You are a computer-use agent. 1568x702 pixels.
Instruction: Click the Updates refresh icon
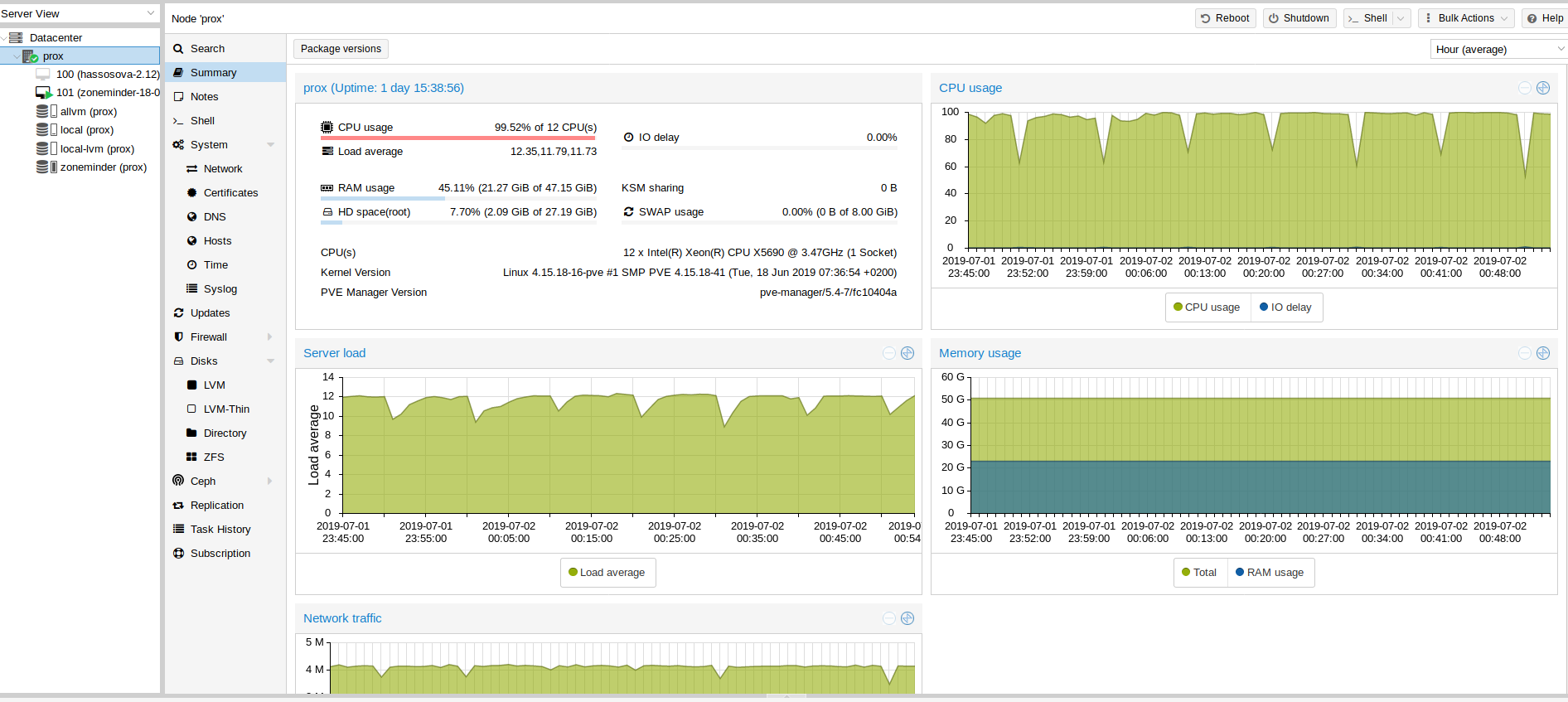[178, 313]
